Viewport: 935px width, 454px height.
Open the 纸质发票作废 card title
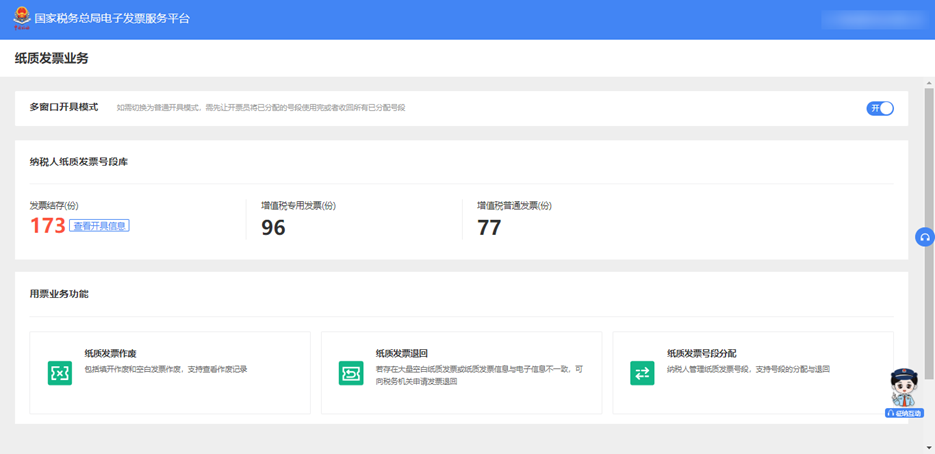[x=107, y=353]
